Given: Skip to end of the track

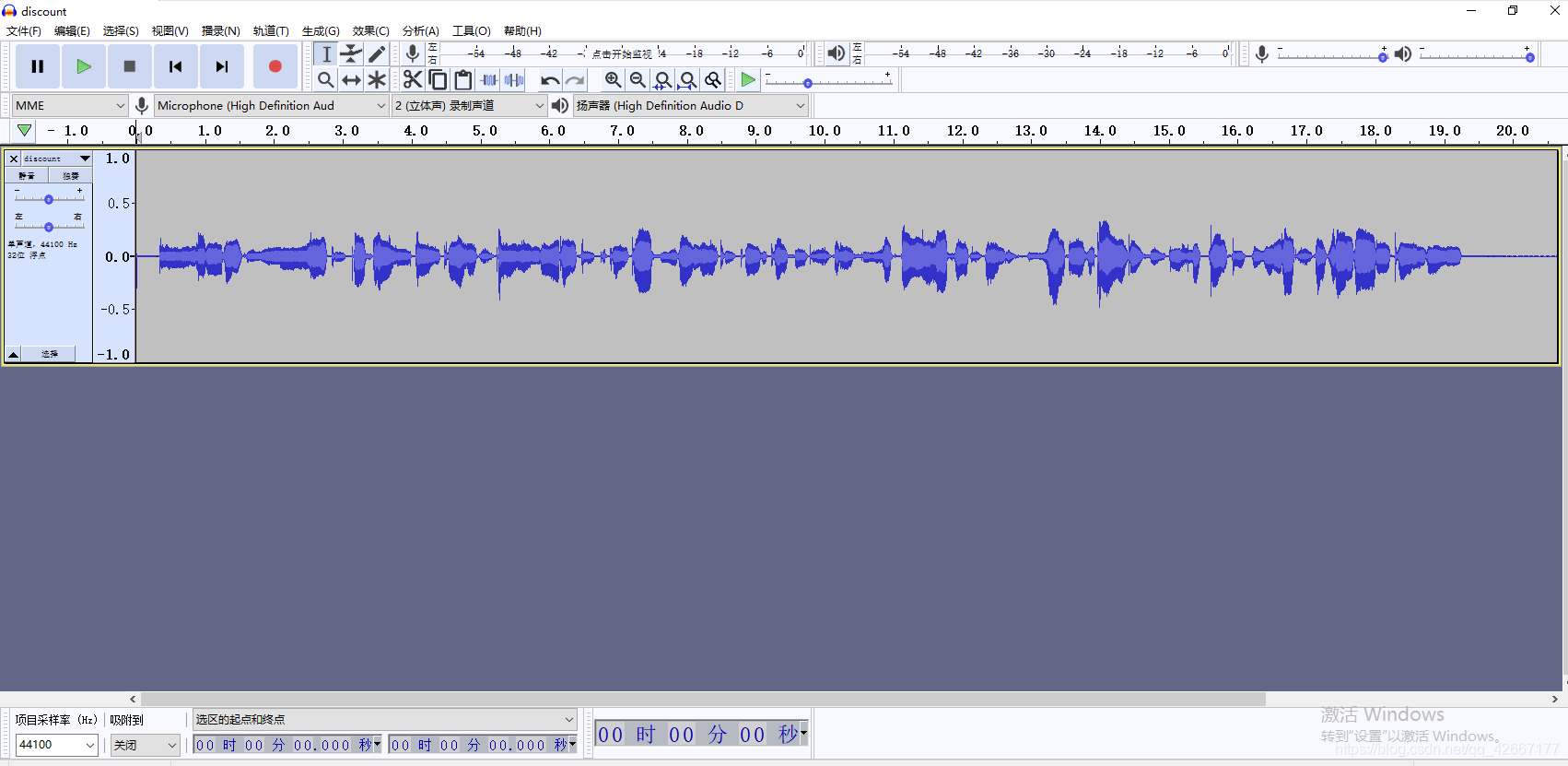Looking at the screenshot, I should point(222,66).
